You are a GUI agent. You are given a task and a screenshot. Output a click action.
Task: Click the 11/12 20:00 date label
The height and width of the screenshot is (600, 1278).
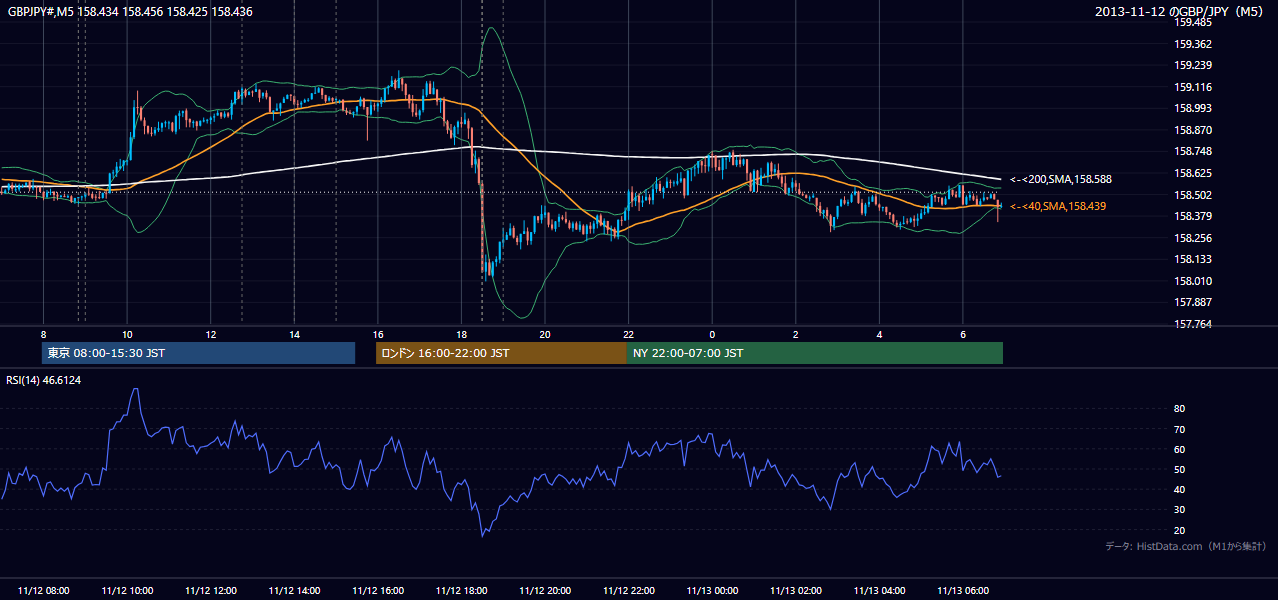[x=545, y=591]
